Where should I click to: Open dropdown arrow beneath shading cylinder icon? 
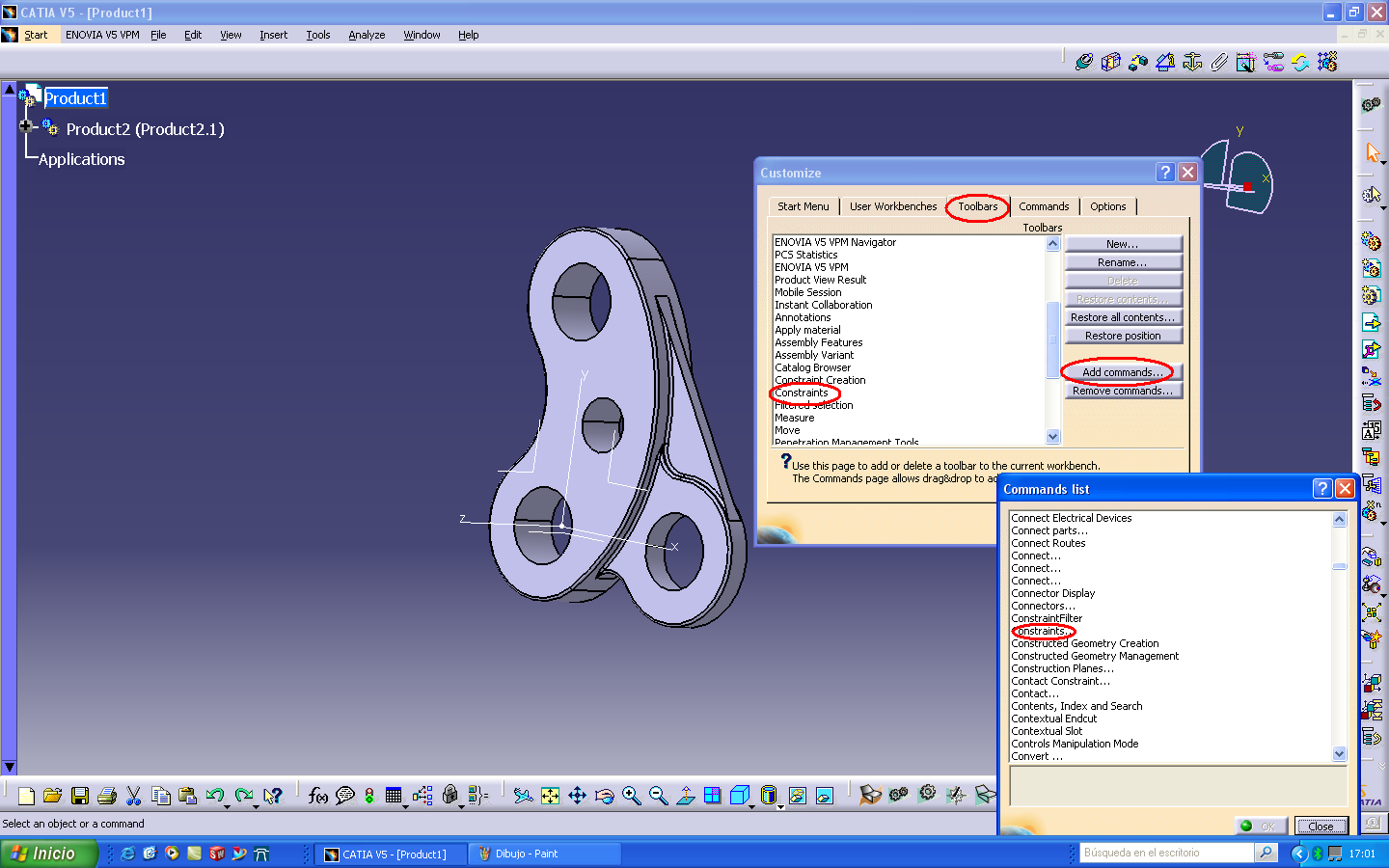click(x=779, y=807)
